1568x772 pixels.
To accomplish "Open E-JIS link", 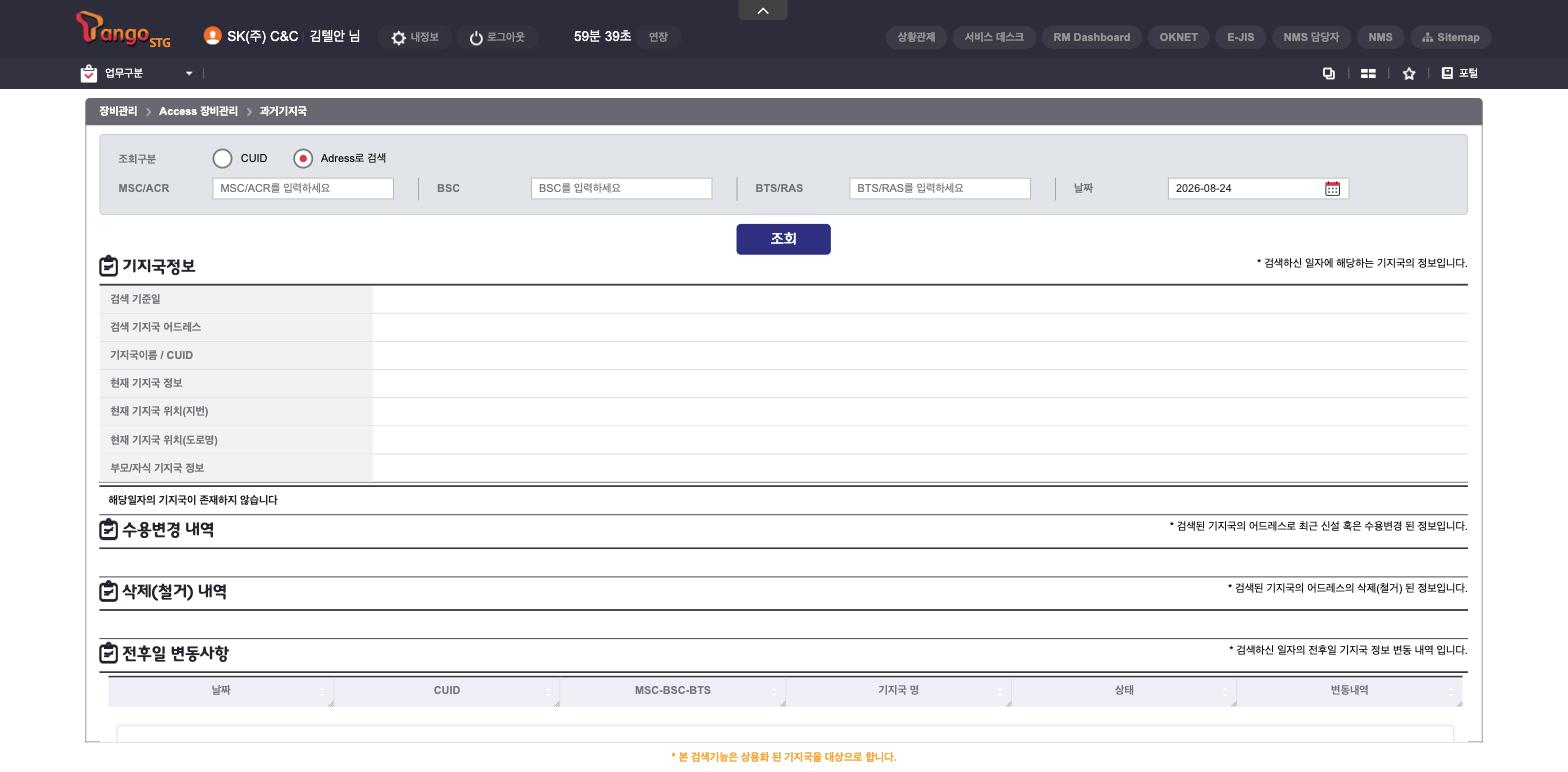I will pos(1240,37).
